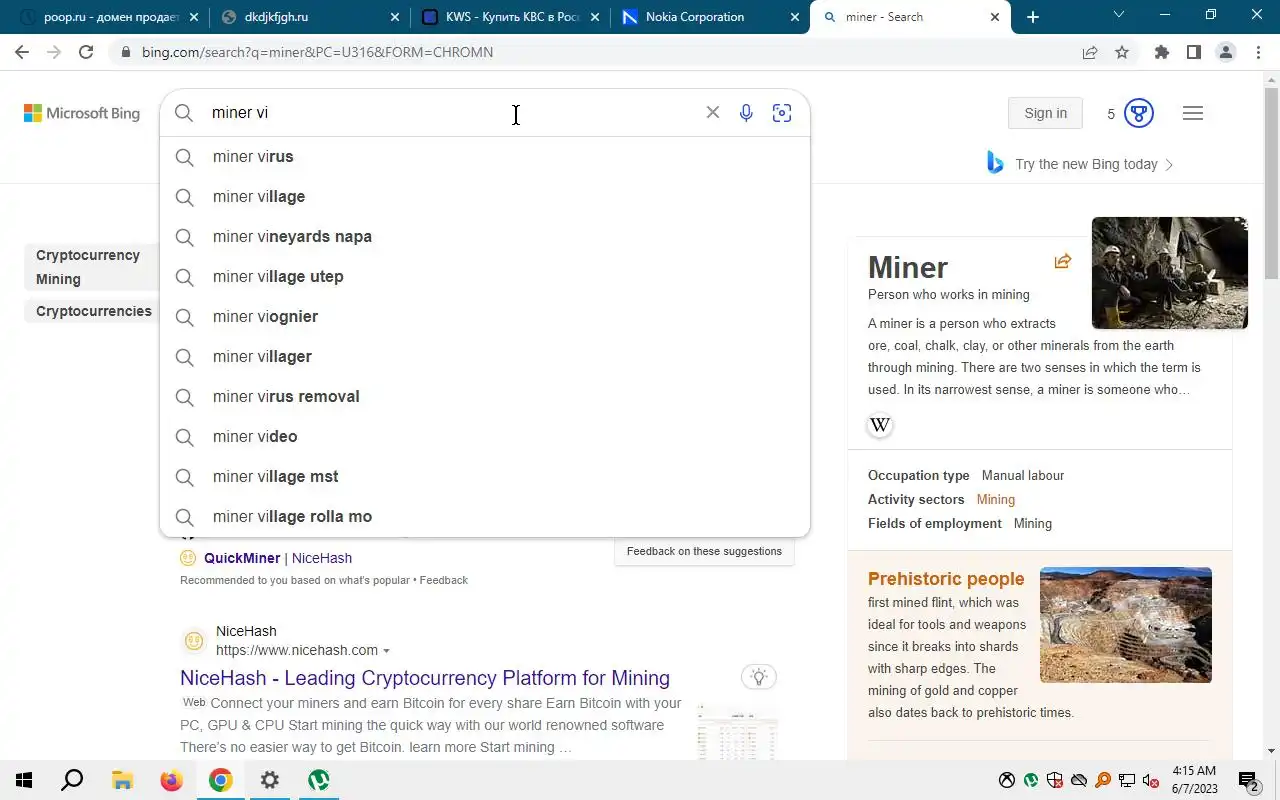This screenshot has height=800, width=1280.
Task: Switch to KWS tab
Action: pyautogui.click(x=510, y=17)
